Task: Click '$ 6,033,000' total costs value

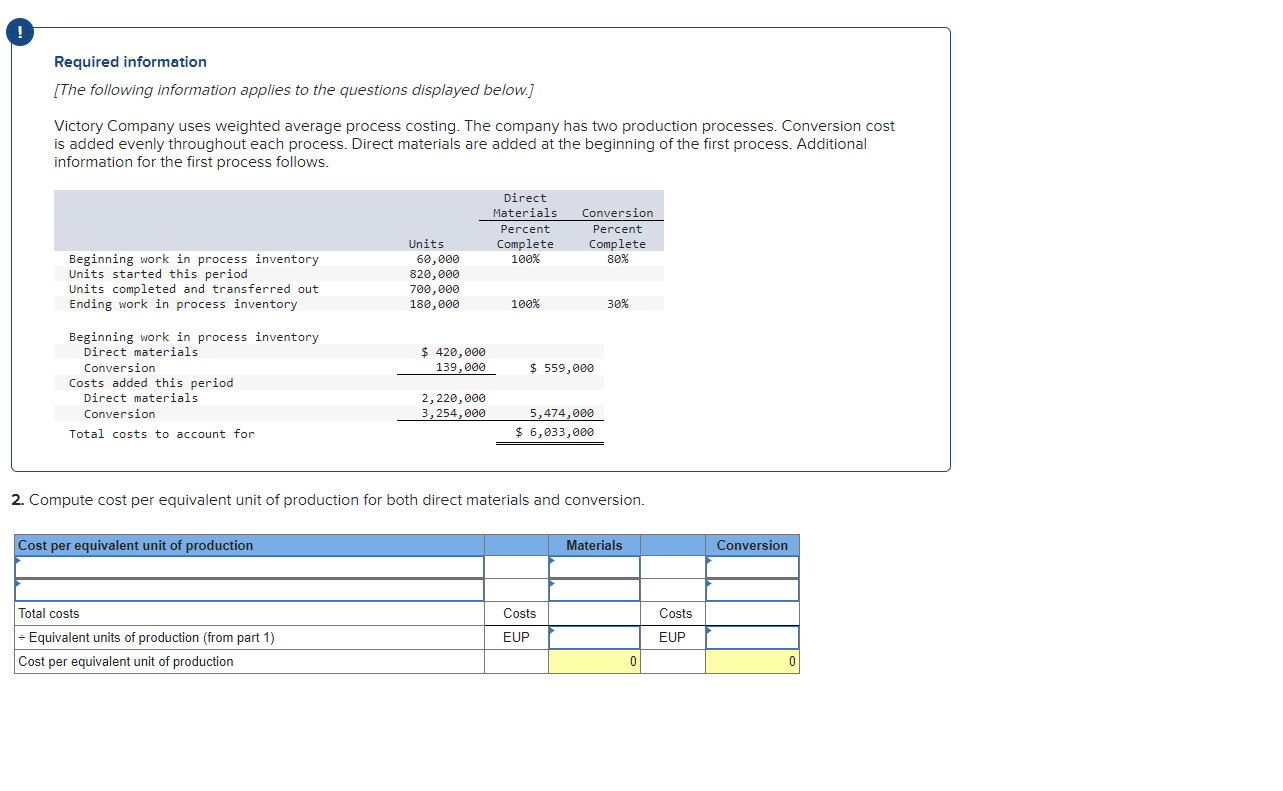Action: pos(555,432)
